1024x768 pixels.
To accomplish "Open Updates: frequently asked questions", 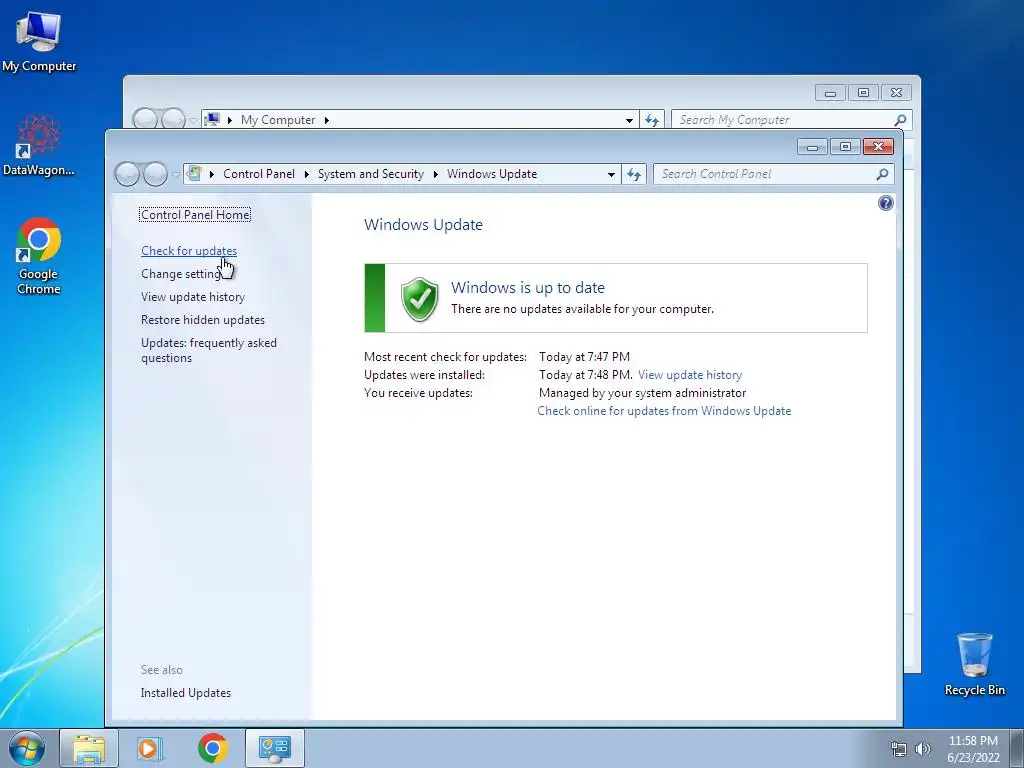I will coord(209,350).
